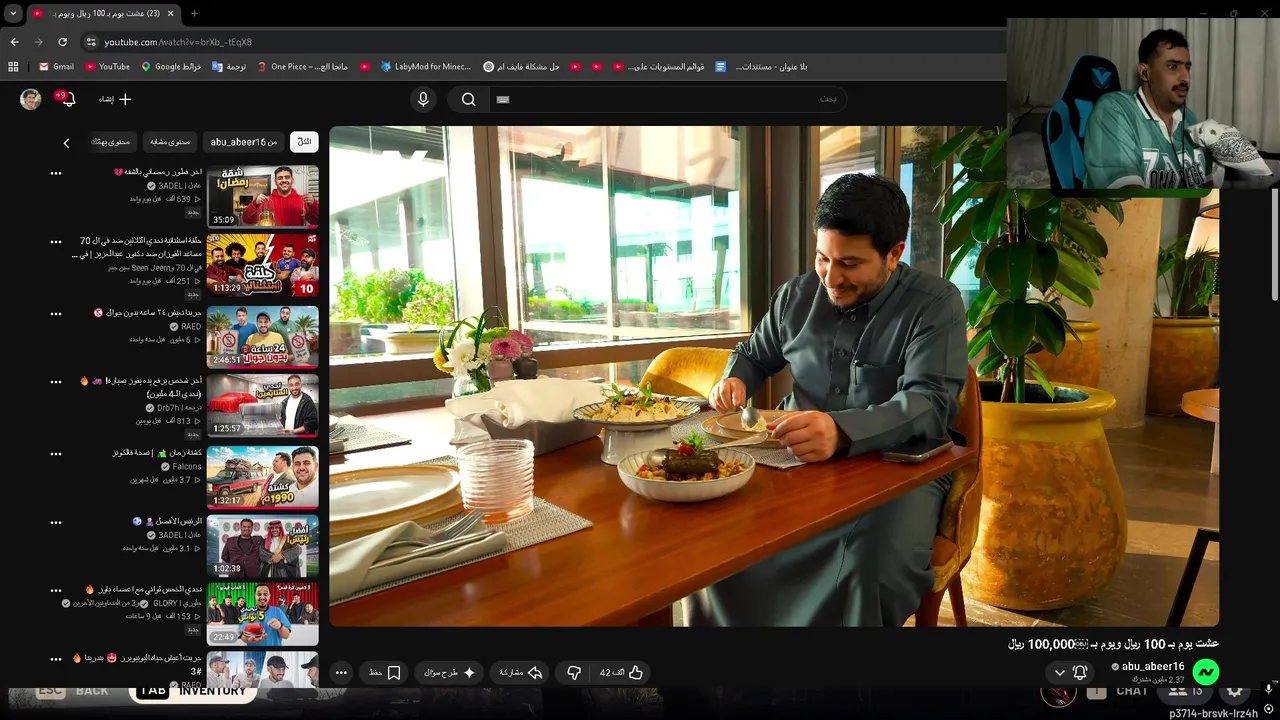Screen dimensions: 1280x720
Task: Click the RAED channel name
Action: pyautogui.click(x=191, y=326)
